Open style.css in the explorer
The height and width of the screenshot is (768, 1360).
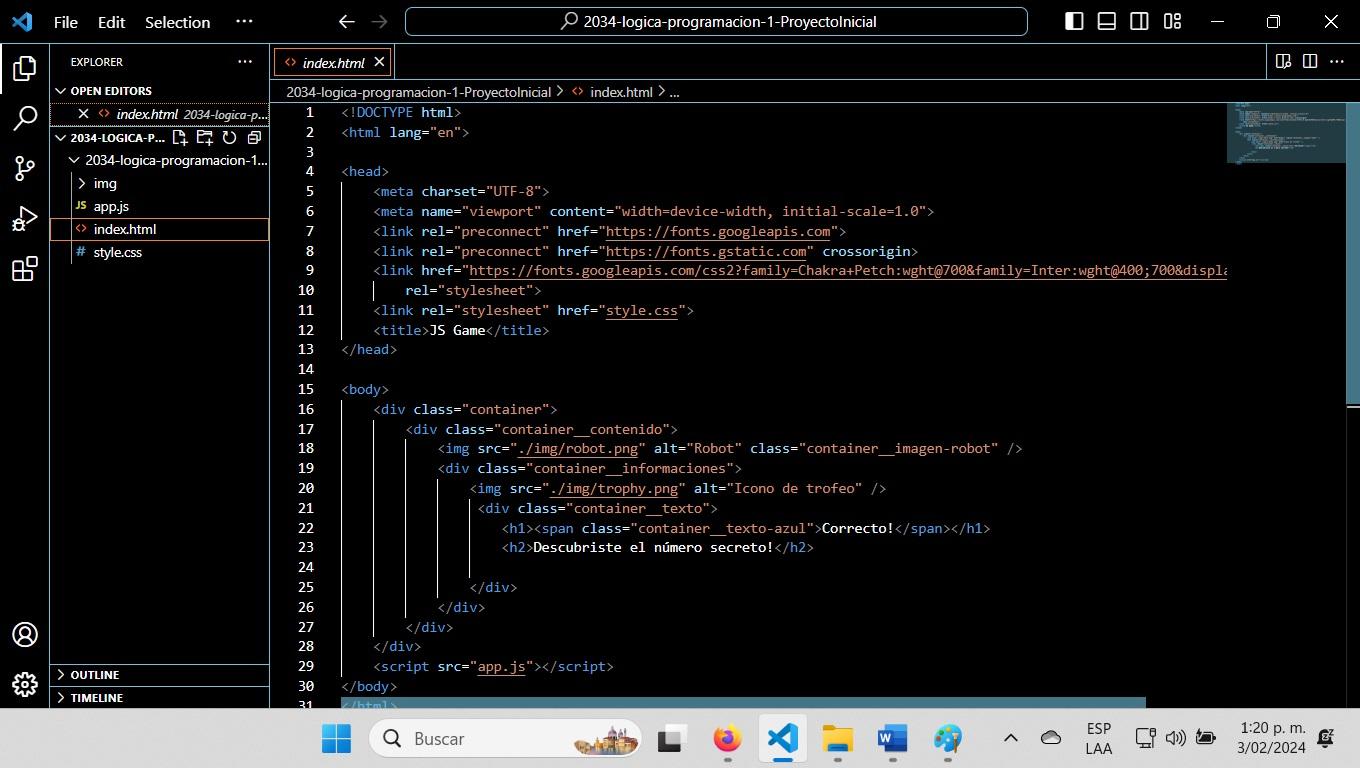click(159, 252)
